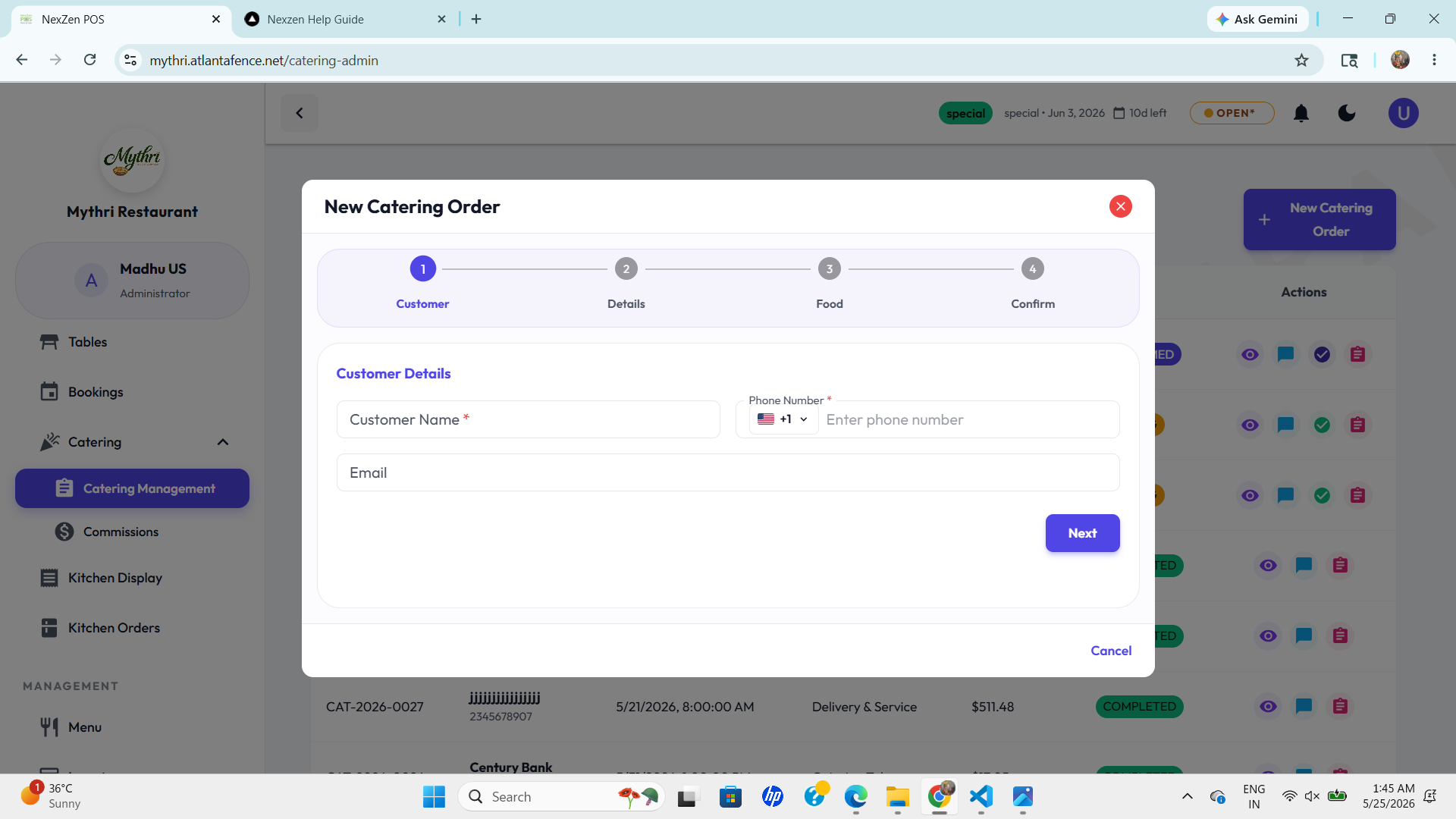1456x819 pixels.
Task: Click the taskbar Search box
Action: pos(561,796)
